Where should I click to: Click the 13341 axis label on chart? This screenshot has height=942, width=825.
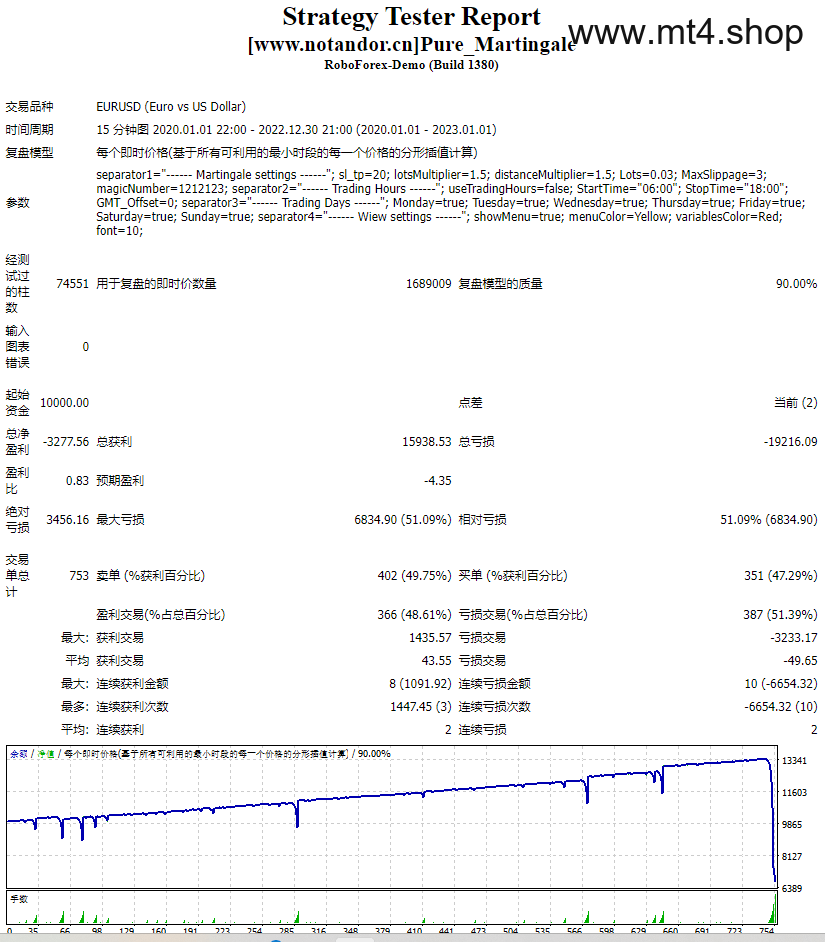794,761
